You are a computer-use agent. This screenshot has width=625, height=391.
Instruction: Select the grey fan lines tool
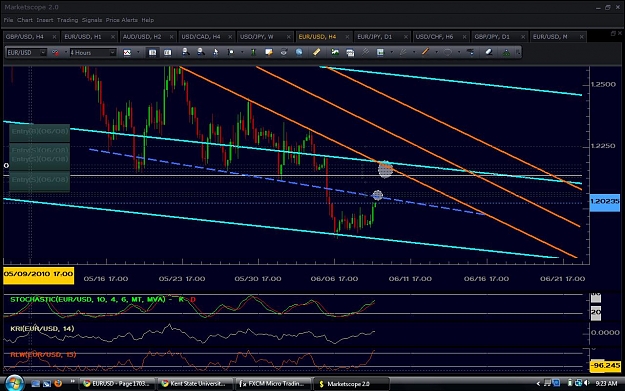[403, 52]
